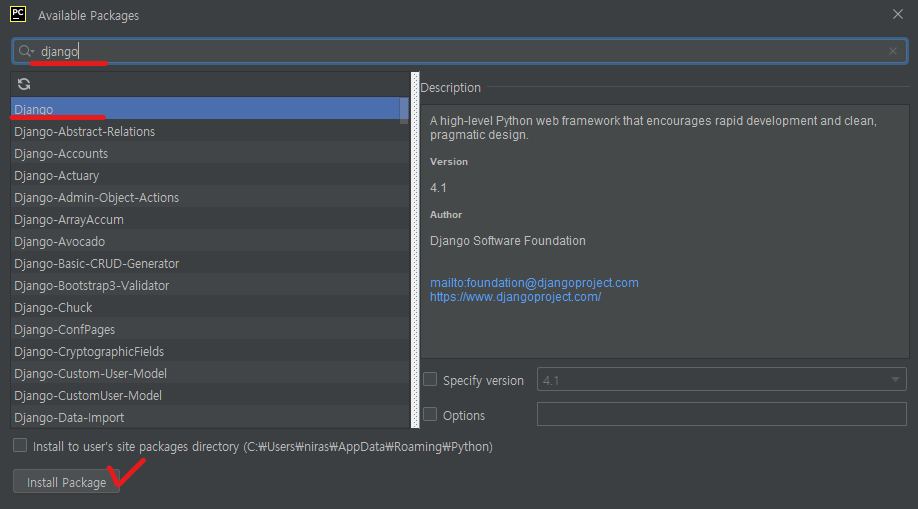Click the Install Package button
This screenshot has height=509, width=918.
(x=66, y=481)
